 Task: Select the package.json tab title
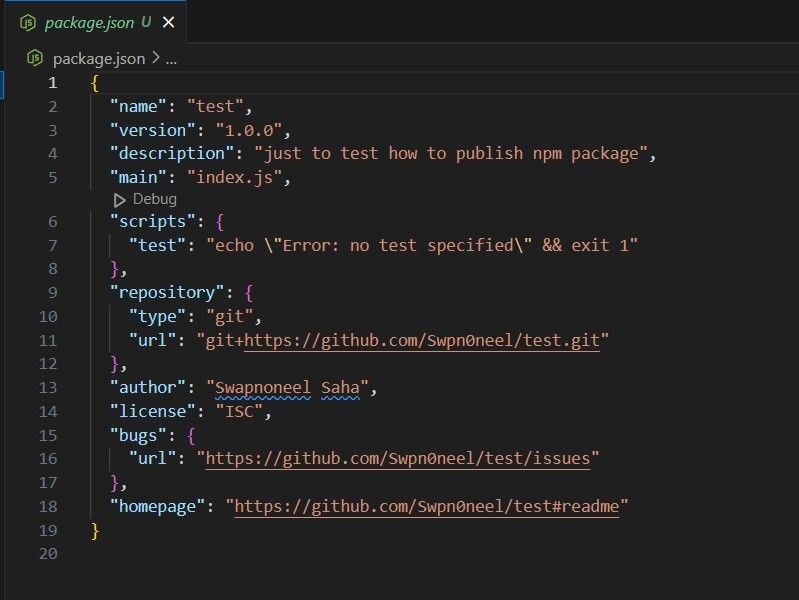[x=89, y=22]
